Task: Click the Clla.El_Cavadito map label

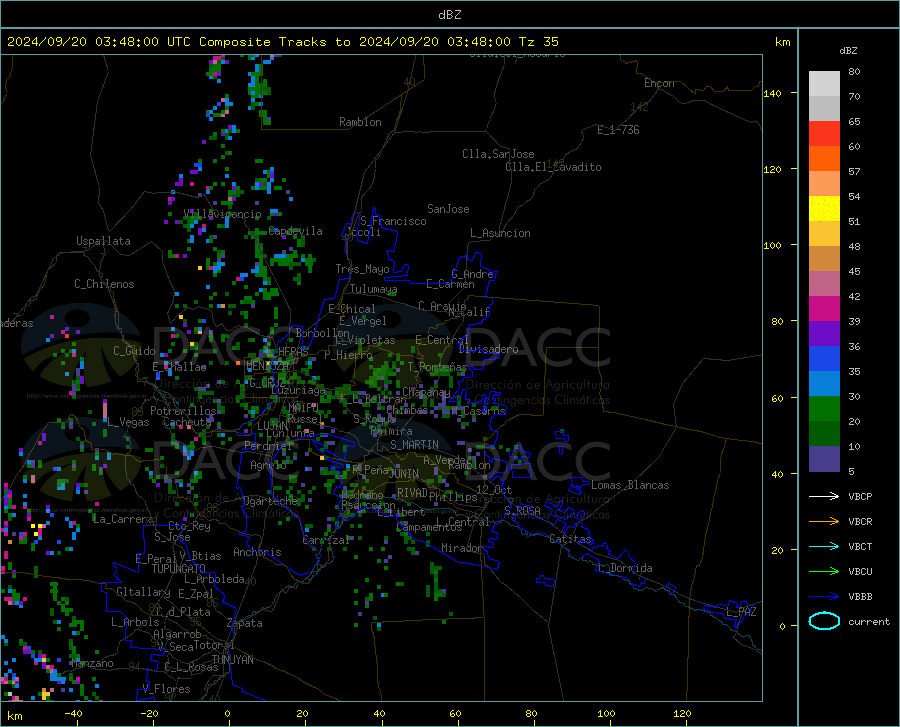Action: tap(553, 167)
